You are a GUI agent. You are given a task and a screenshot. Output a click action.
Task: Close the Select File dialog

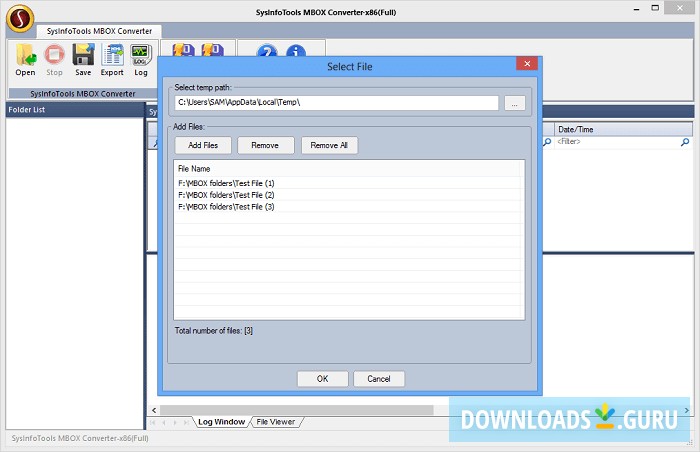527,63
